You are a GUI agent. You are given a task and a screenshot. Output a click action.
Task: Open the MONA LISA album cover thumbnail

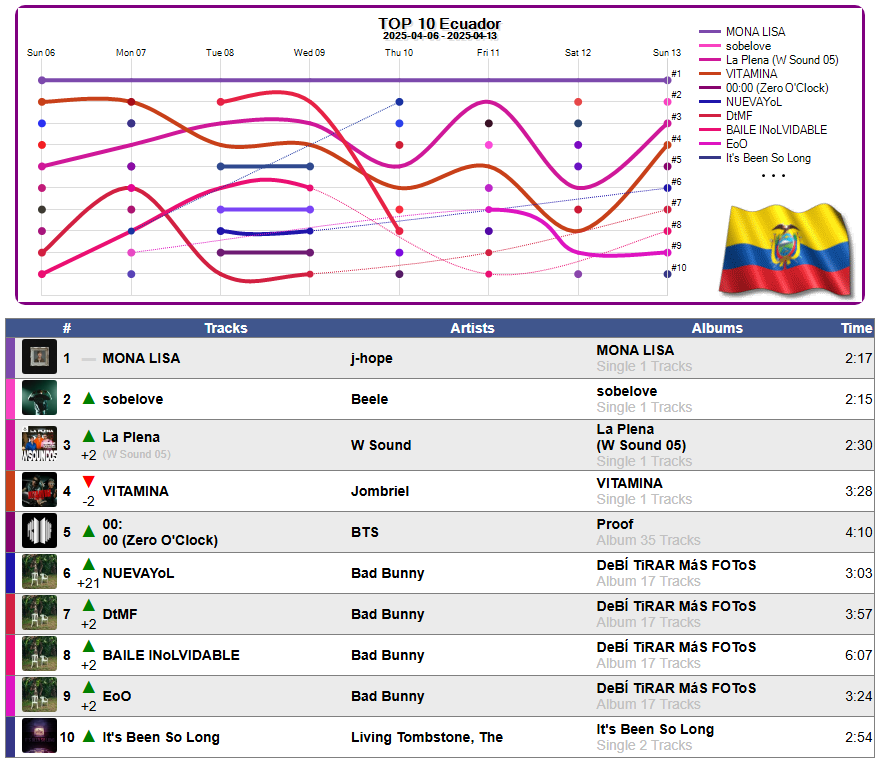pyautogui.click(x=39, y=356)
